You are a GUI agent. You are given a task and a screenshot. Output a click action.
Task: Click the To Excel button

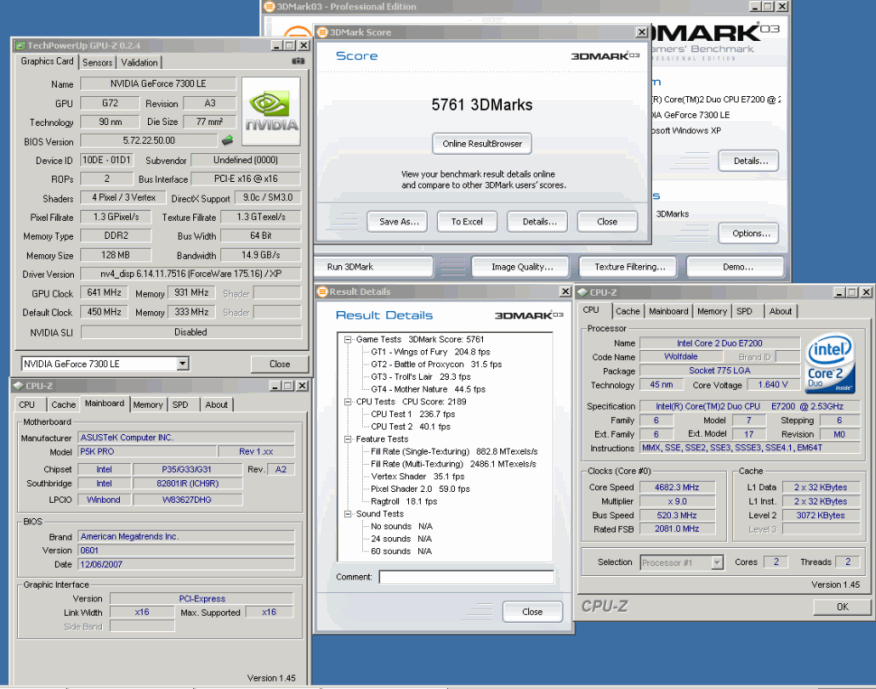click(467, 221)
